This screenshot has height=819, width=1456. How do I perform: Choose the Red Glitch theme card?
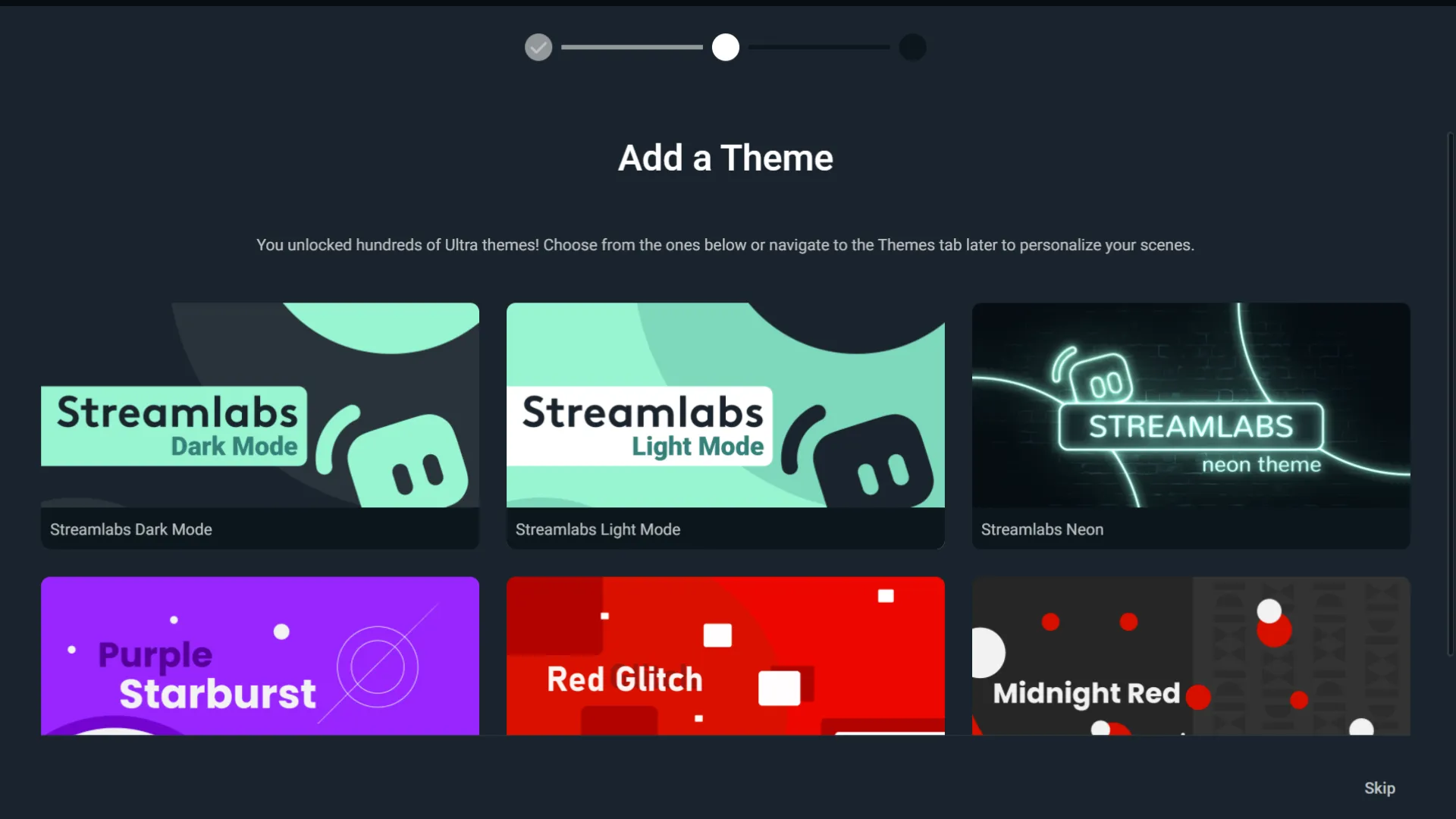click(x=726, y=656)
